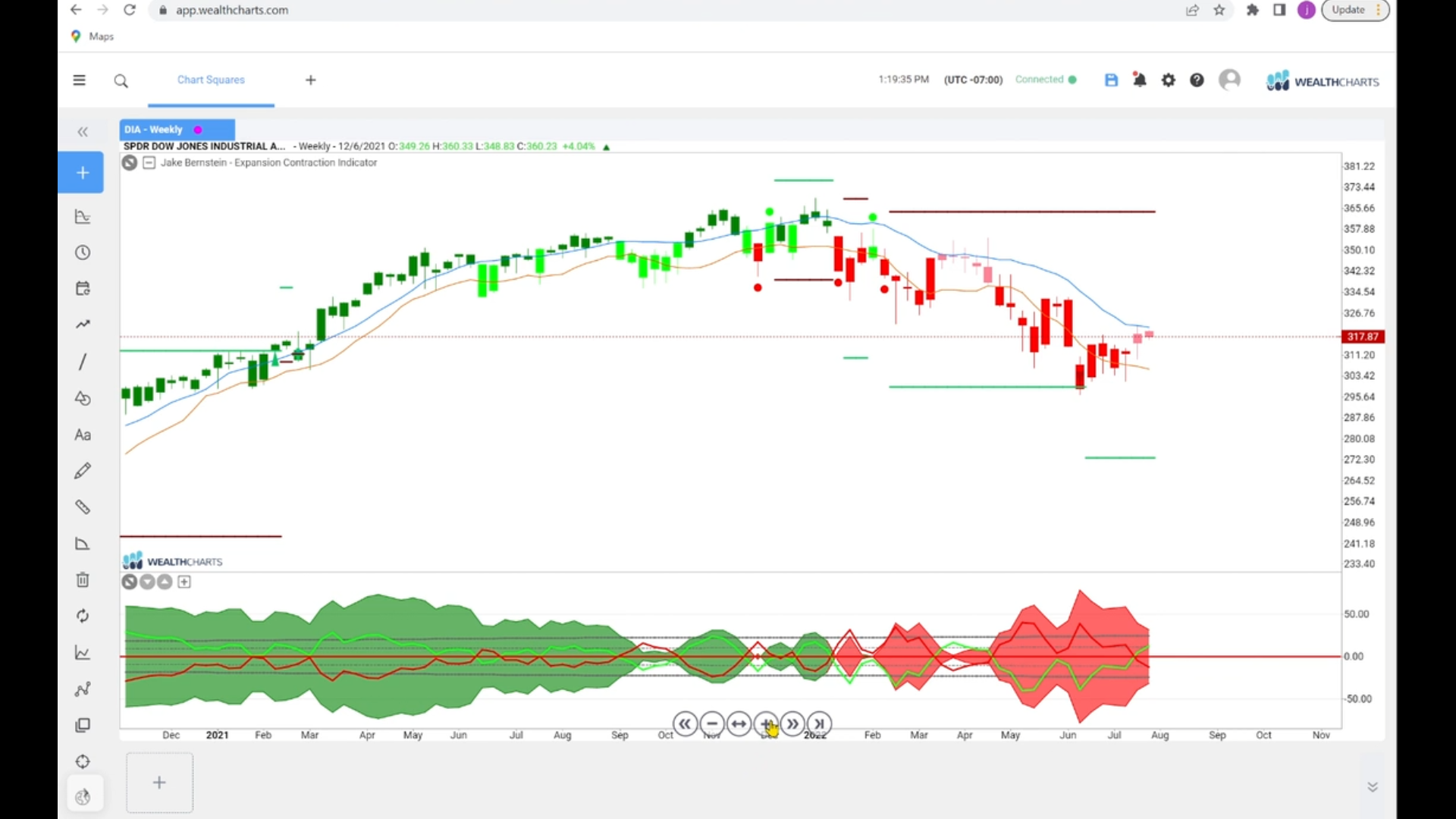Delete drawings with the trash icon

(83, 580)
